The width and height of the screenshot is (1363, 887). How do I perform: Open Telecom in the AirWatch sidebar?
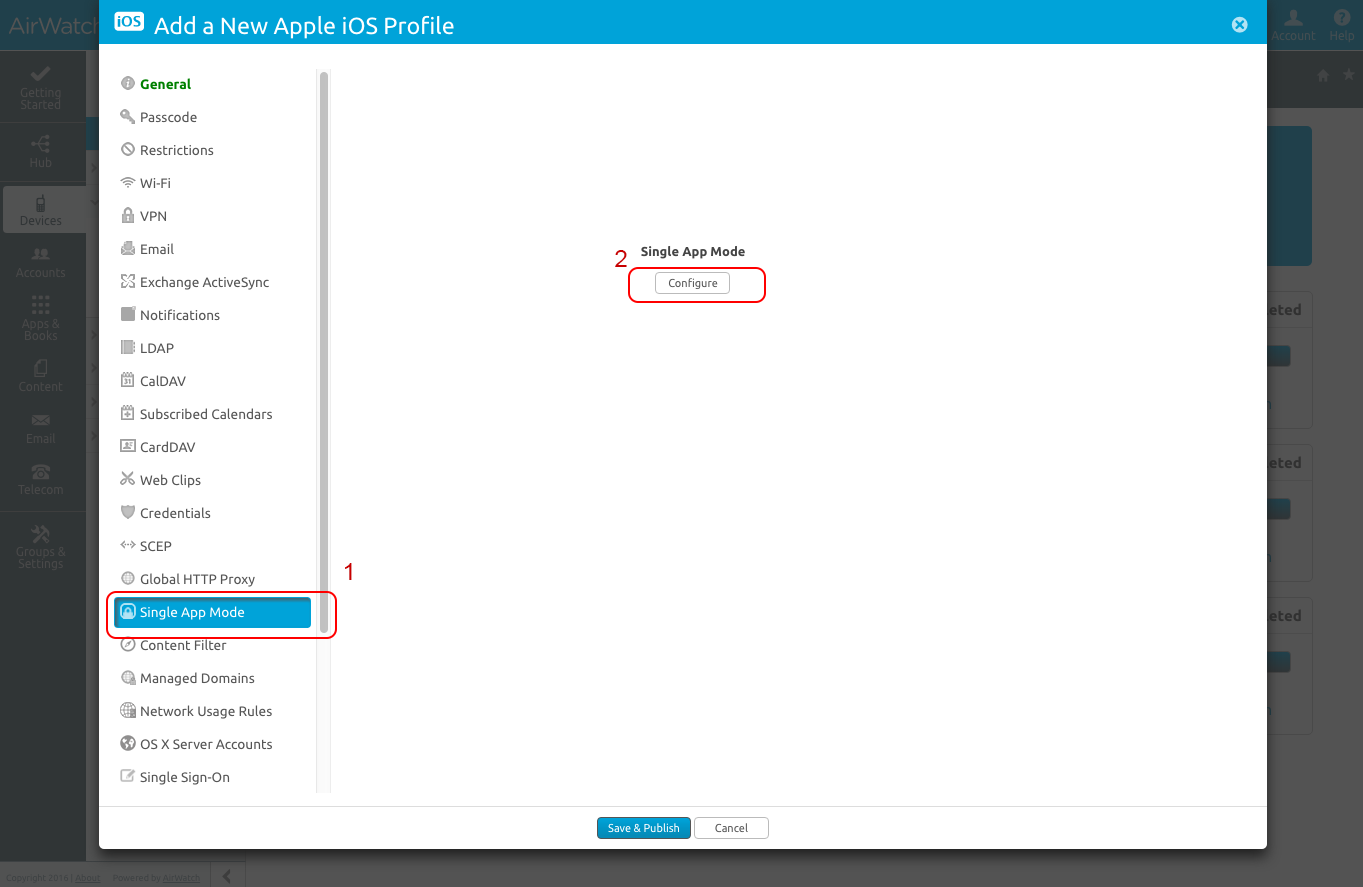coord(41,480)
